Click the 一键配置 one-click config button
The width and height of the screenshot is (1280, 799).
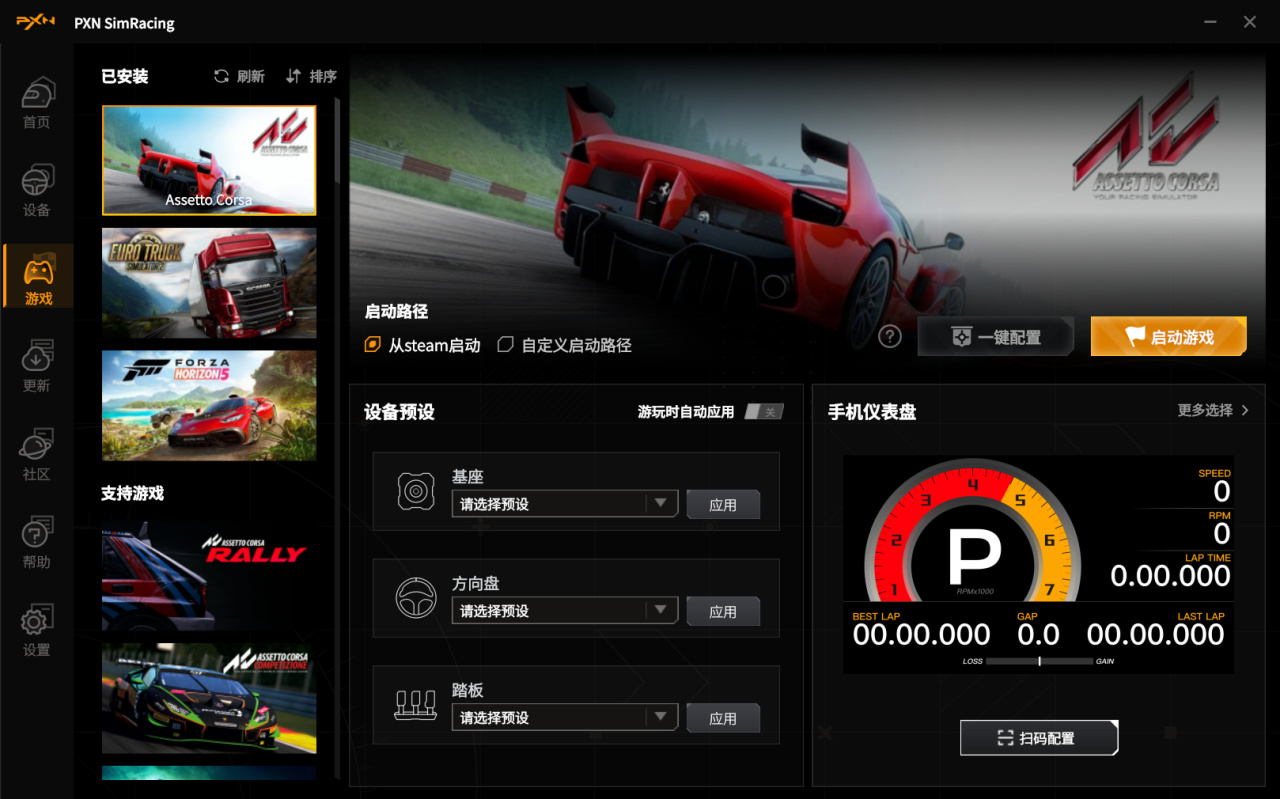pos(996,337)
